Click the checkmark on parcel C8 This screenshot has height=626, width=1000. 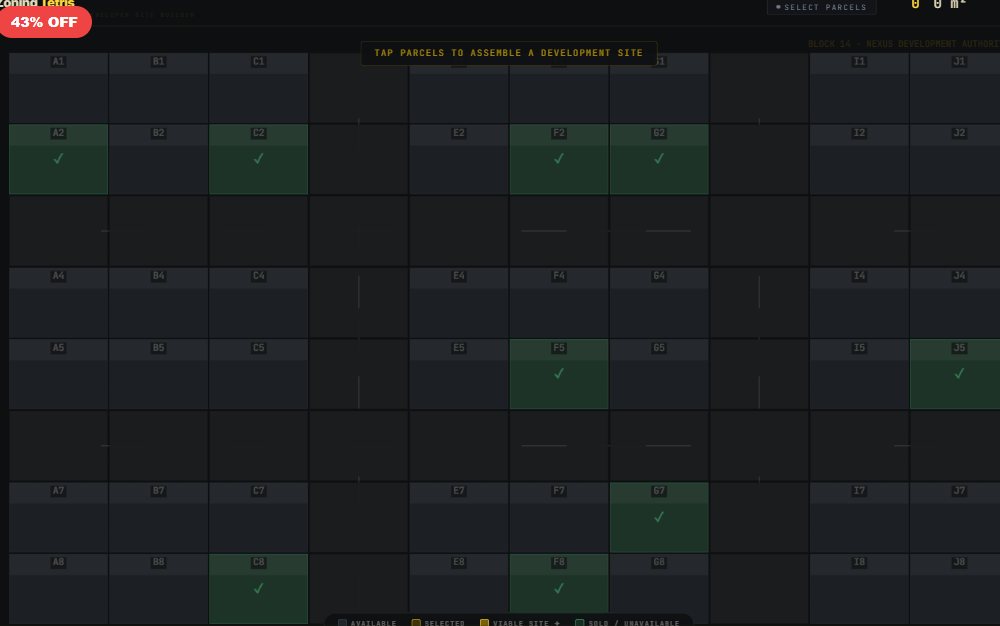pyautogui.click(x=258, y=590)
